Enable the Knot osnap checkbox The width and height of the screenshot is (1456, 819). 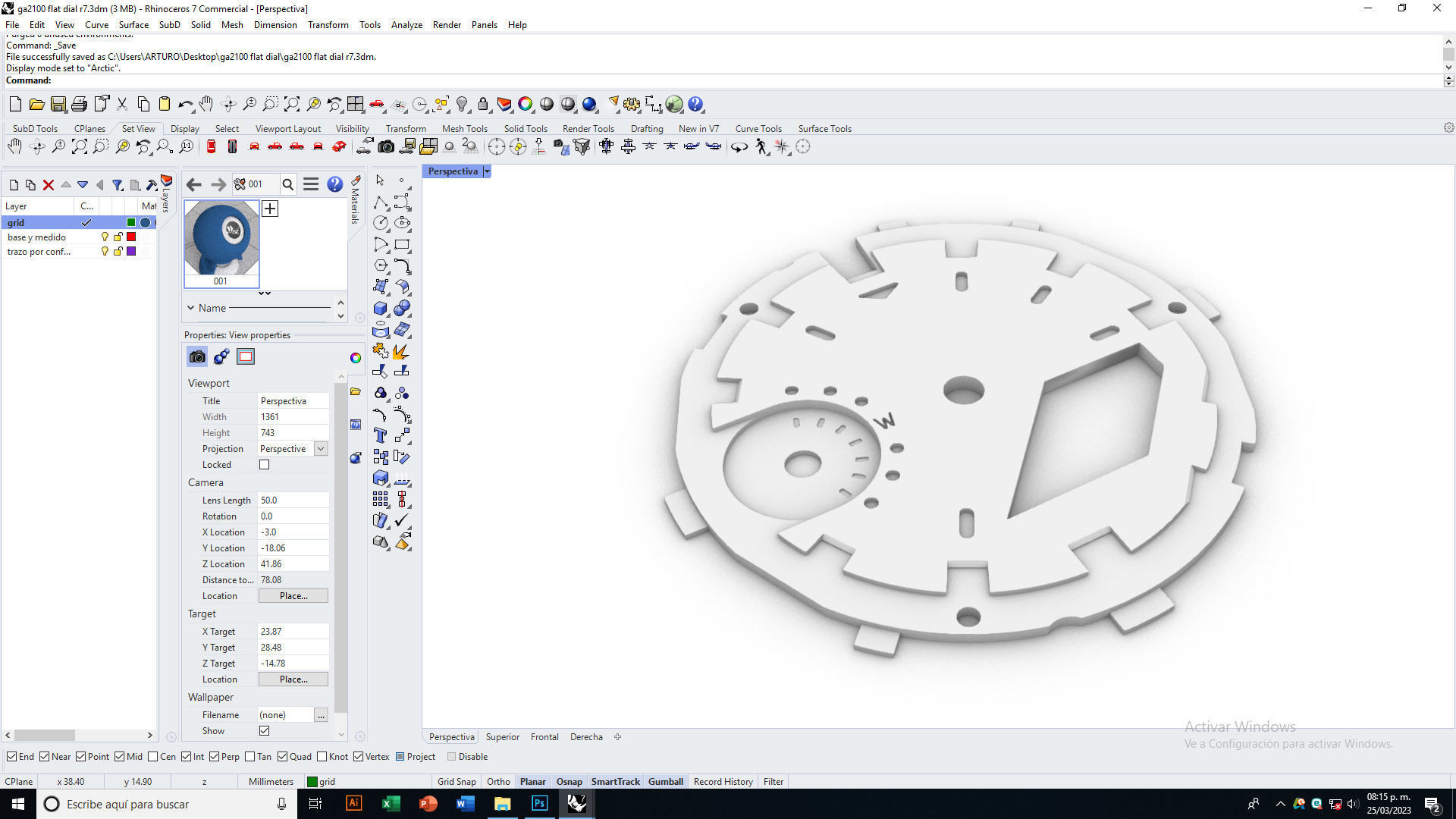322,756
